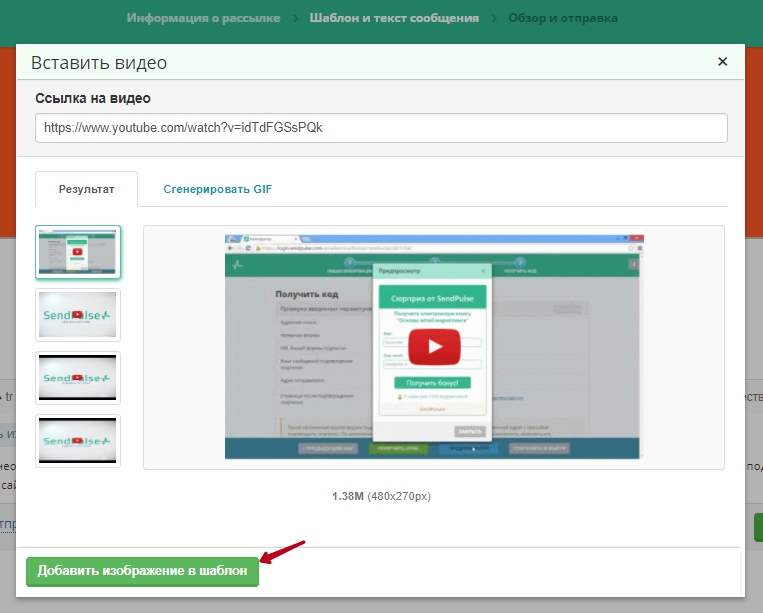Close the Insert Video dialog with X
The width and height of the screenshot is (763, 613).
click(x=723, y=62)
